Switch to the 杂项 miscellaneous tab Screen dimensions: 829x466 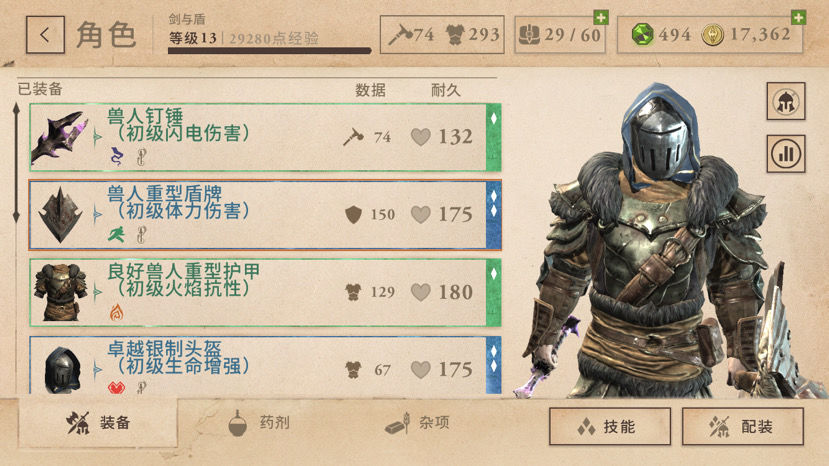pyautogui.click(x=417, y=423)
